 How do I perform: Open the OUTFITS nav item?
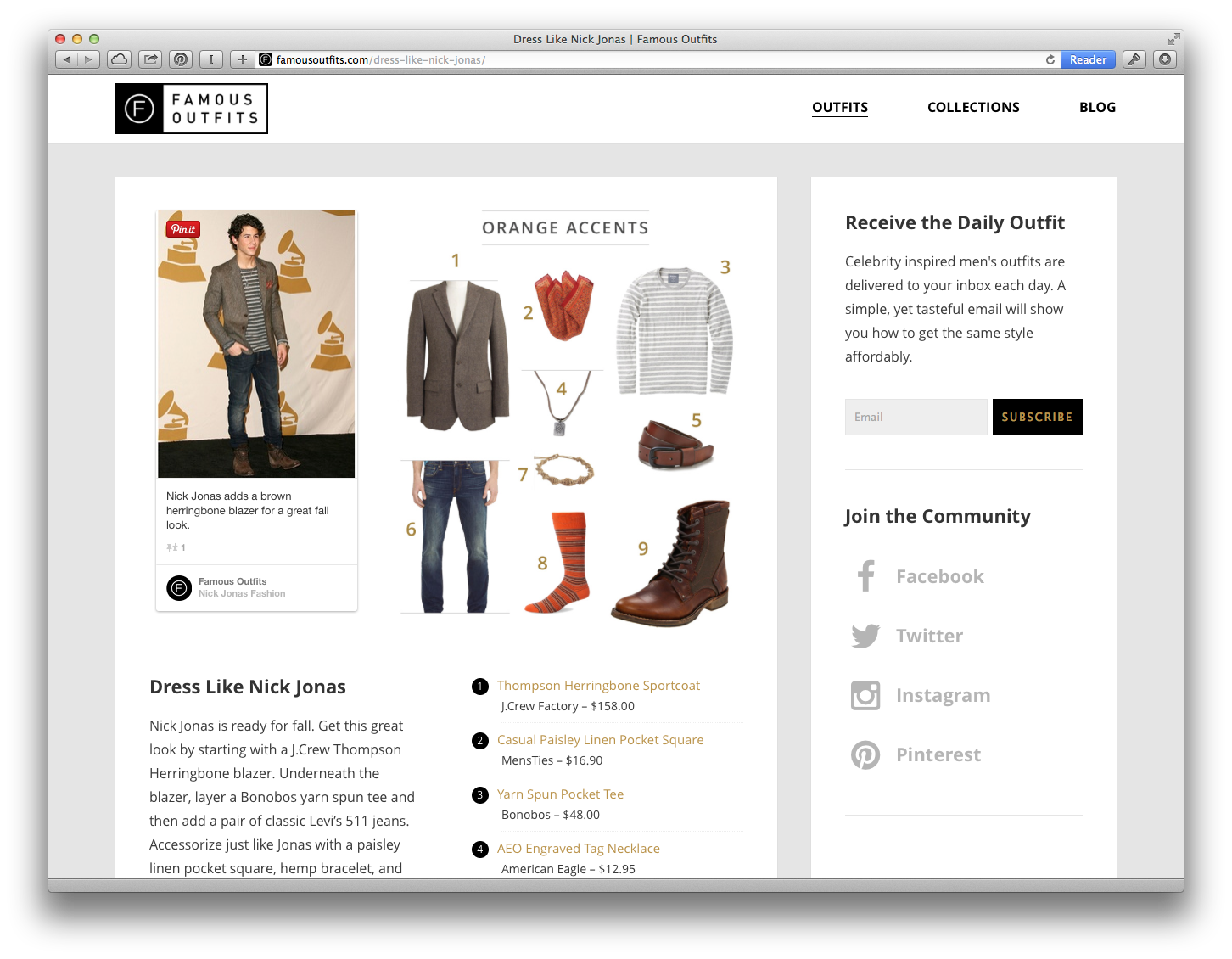click(x=840, y=107)
